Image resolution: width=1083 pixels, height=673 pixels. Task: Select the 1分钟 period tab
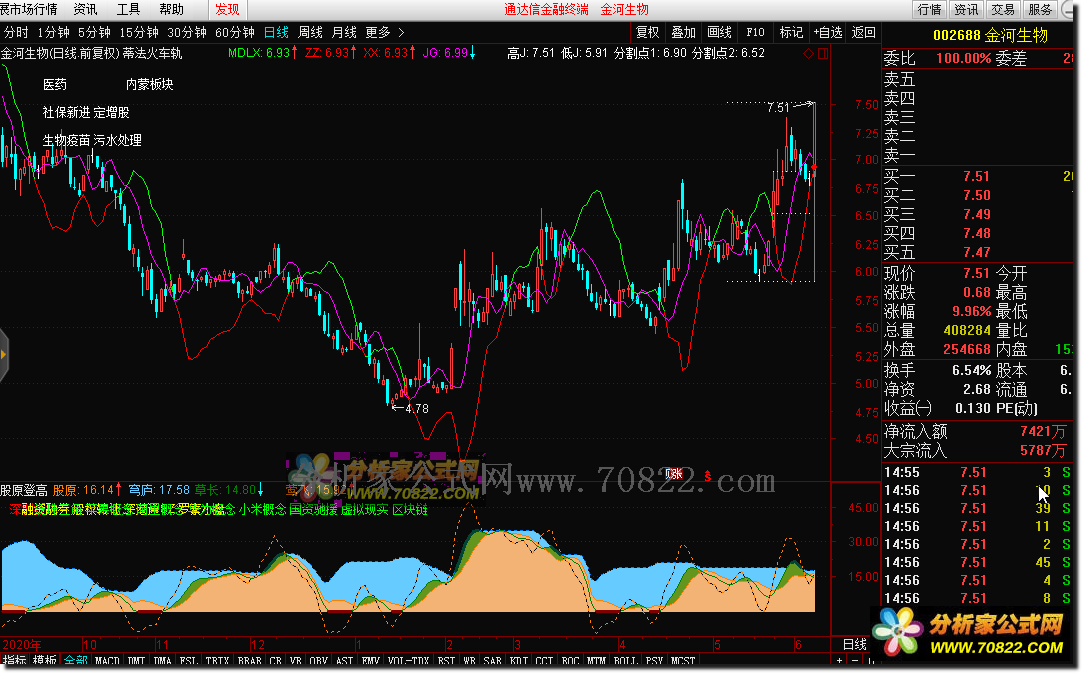point(53,32)
